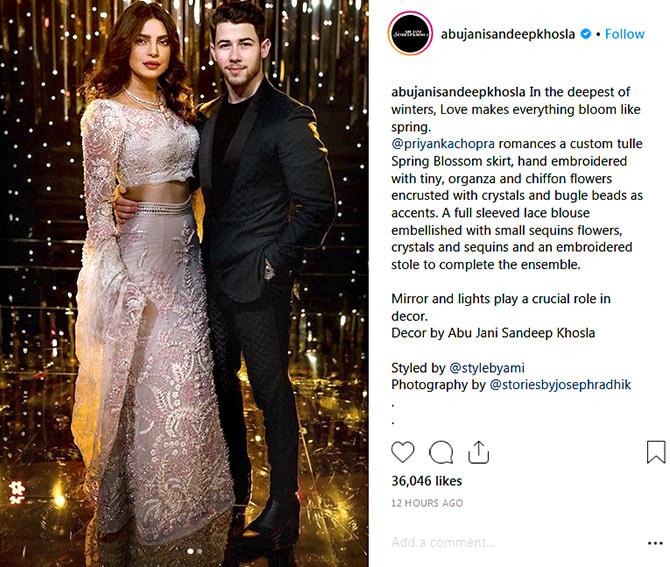The height and width of the screenshot is (567, 670).
Task: Click the couple's photo in post
Action: (x=184, y=283)
